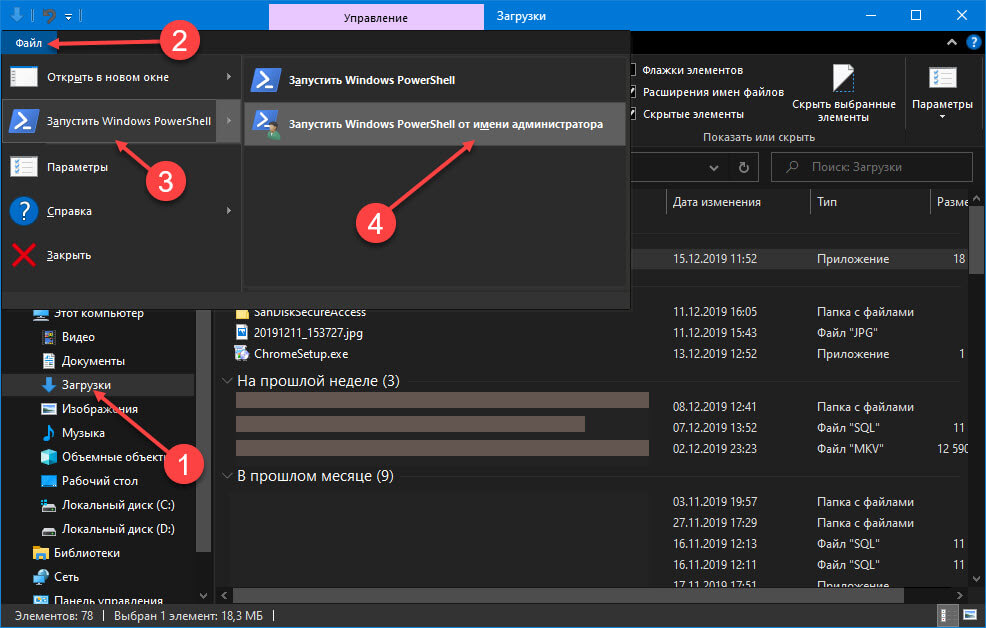
Task: Click the Документы folder icon
Action: [x=48, y=361]
